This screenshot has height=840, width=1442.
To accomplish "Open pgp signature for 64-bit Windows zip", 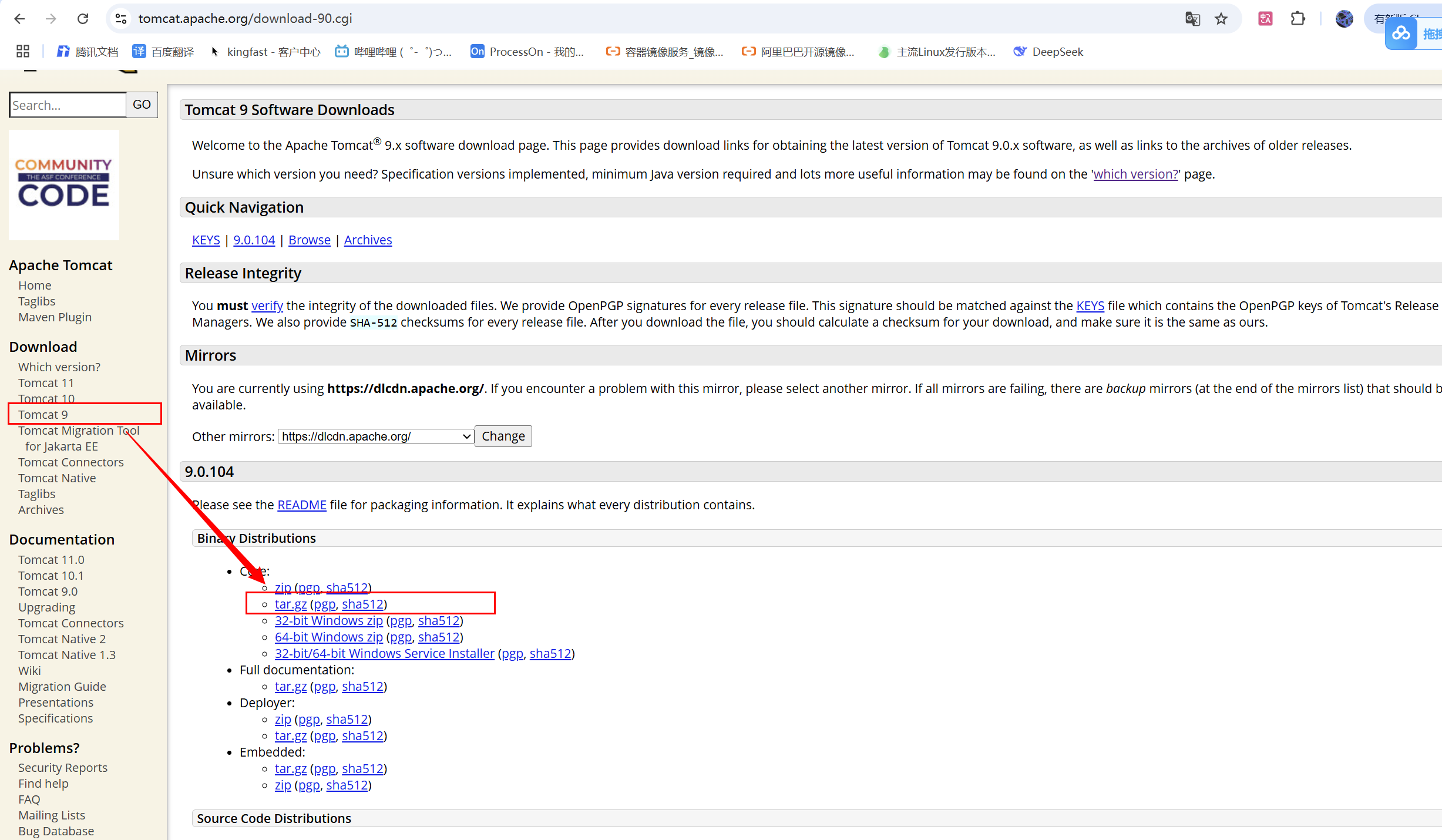I will tap(401, 637).
